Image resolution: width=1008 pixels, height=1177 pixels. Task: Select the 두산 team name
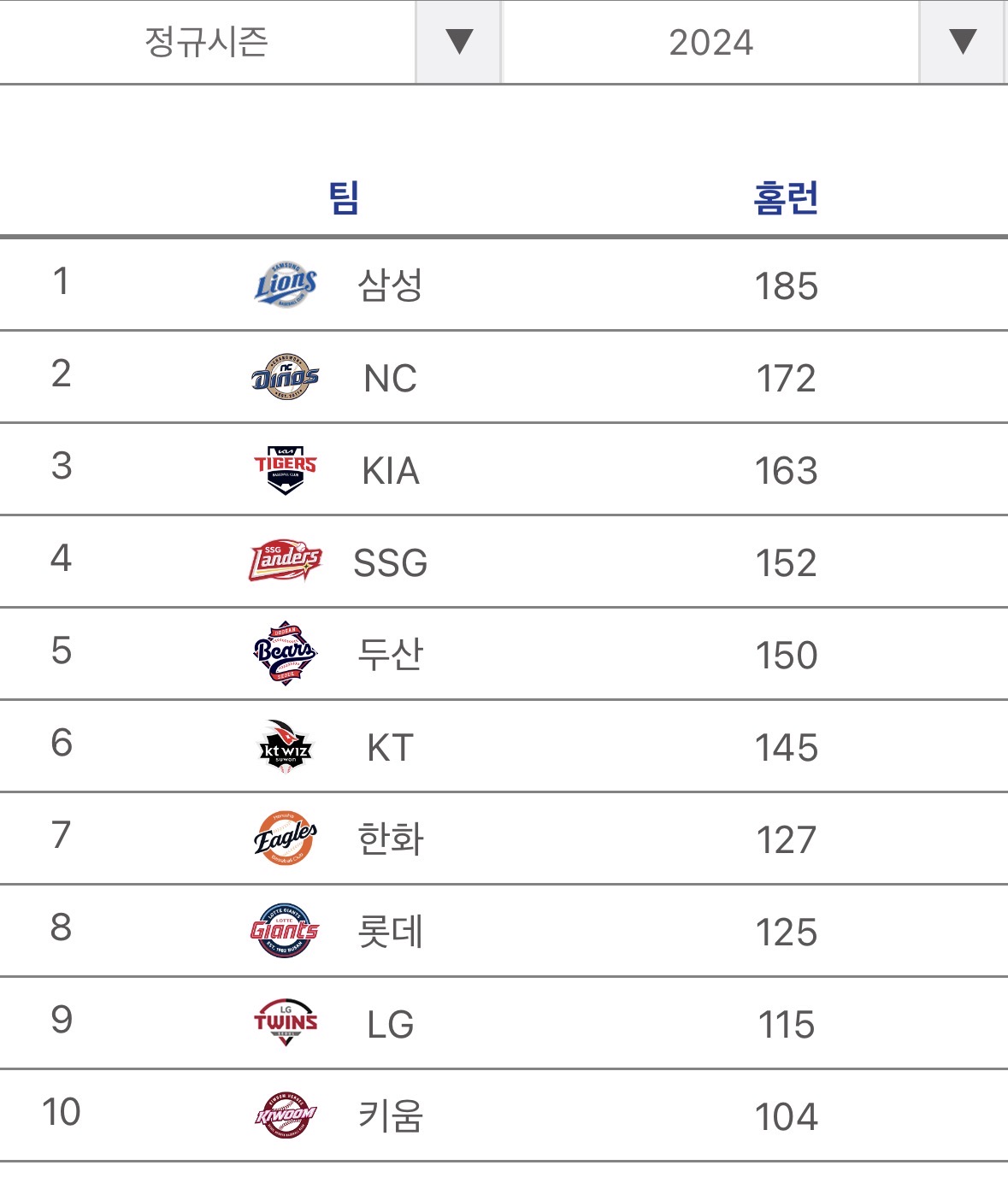(x=390, y=655)
